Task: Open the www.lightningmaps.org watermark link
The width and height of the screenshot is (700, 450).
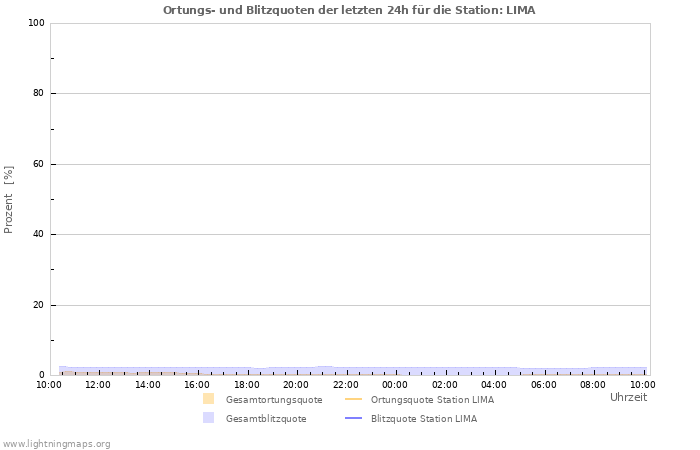Action: pos(56,443)
